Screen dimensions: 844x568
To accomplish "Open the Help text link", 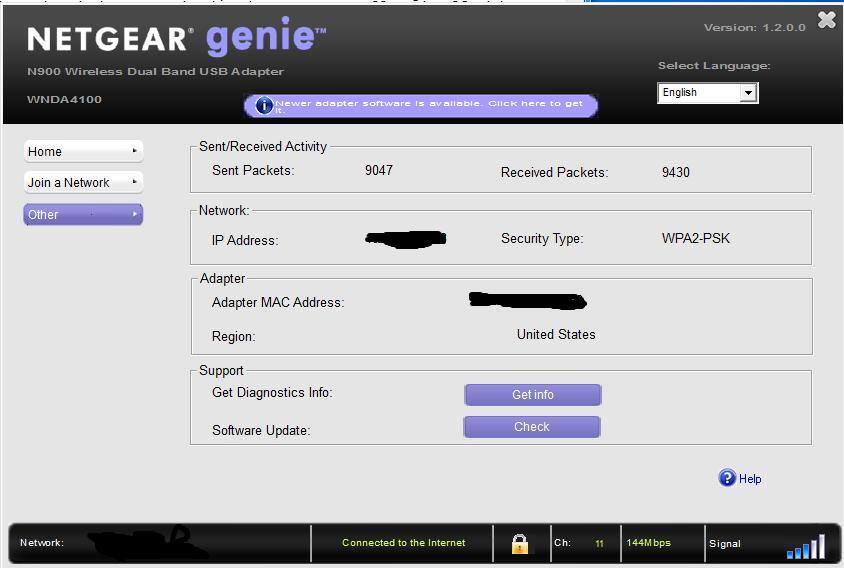I will (750, 479).
